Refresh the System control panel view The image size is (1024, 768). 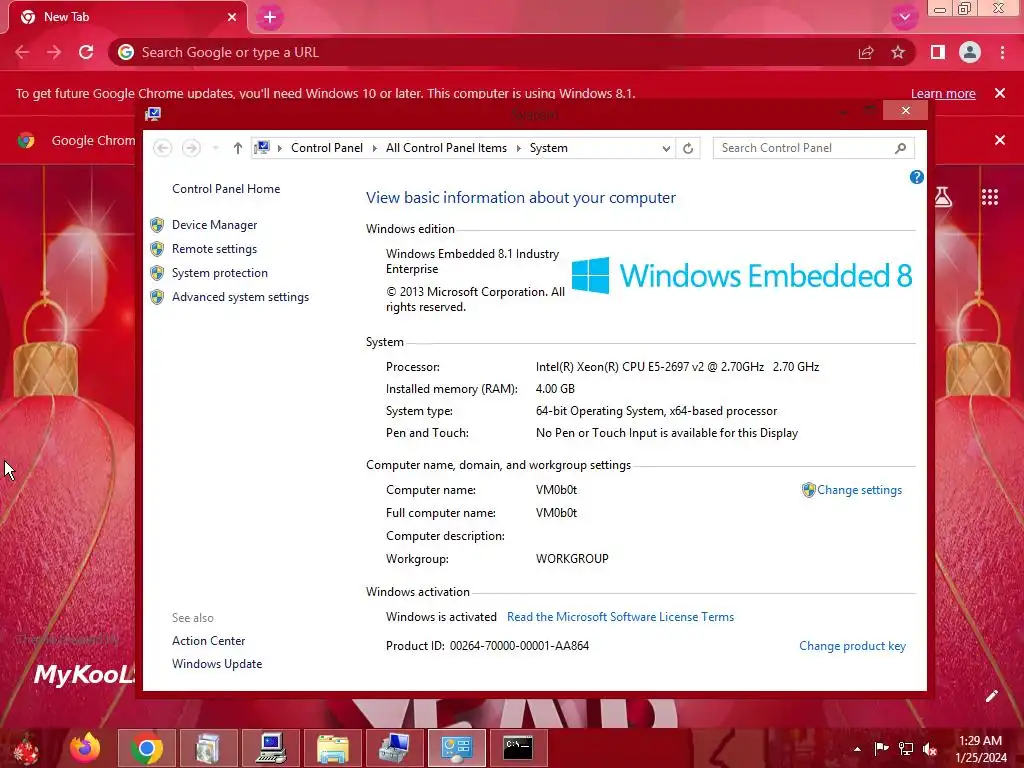pos(688,148)
